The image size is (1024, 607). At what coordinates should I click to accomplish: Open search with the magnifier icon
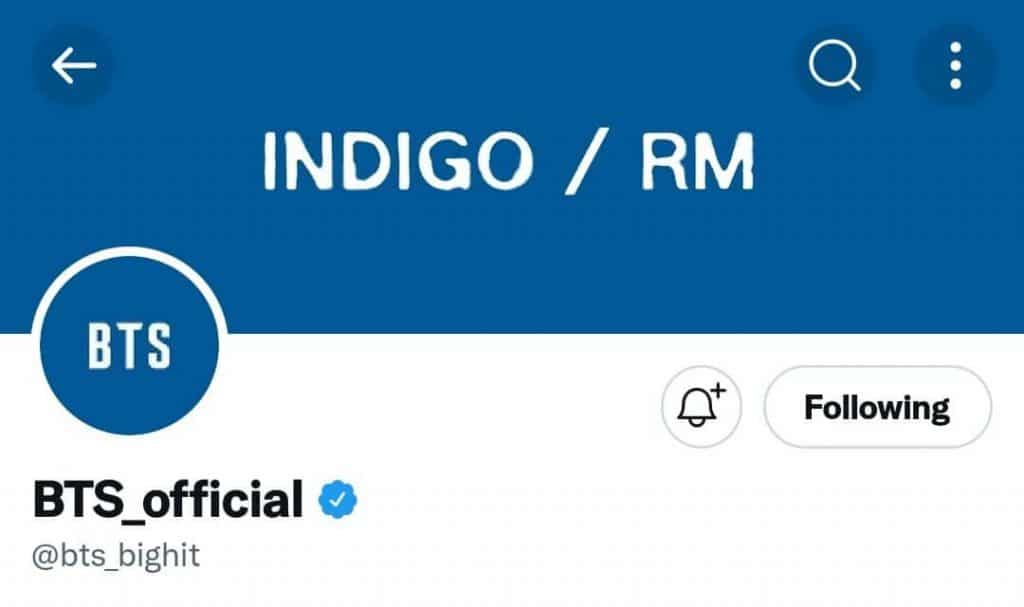835,65
